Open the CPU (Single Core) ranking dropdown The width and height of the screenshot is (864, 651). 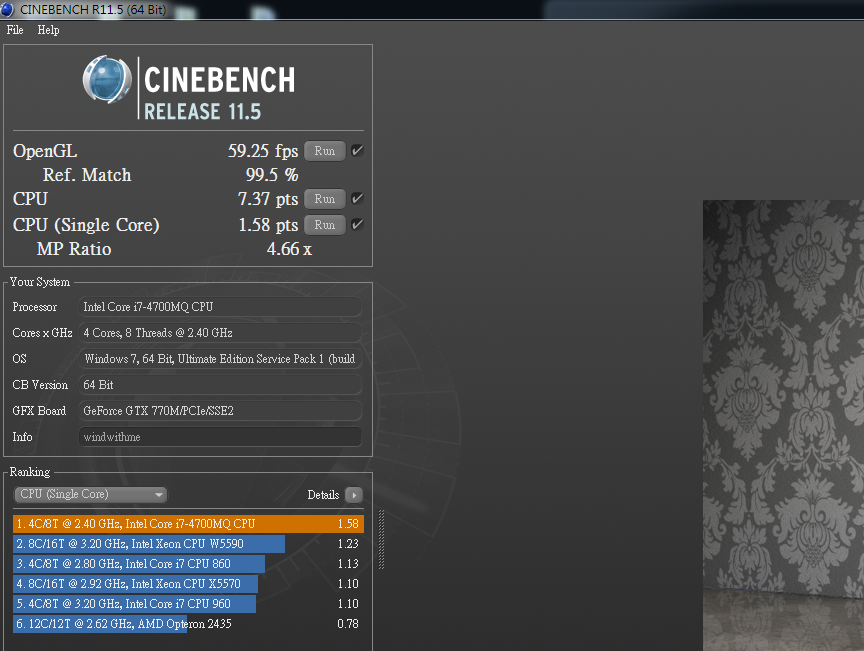[x=90, y=494]
